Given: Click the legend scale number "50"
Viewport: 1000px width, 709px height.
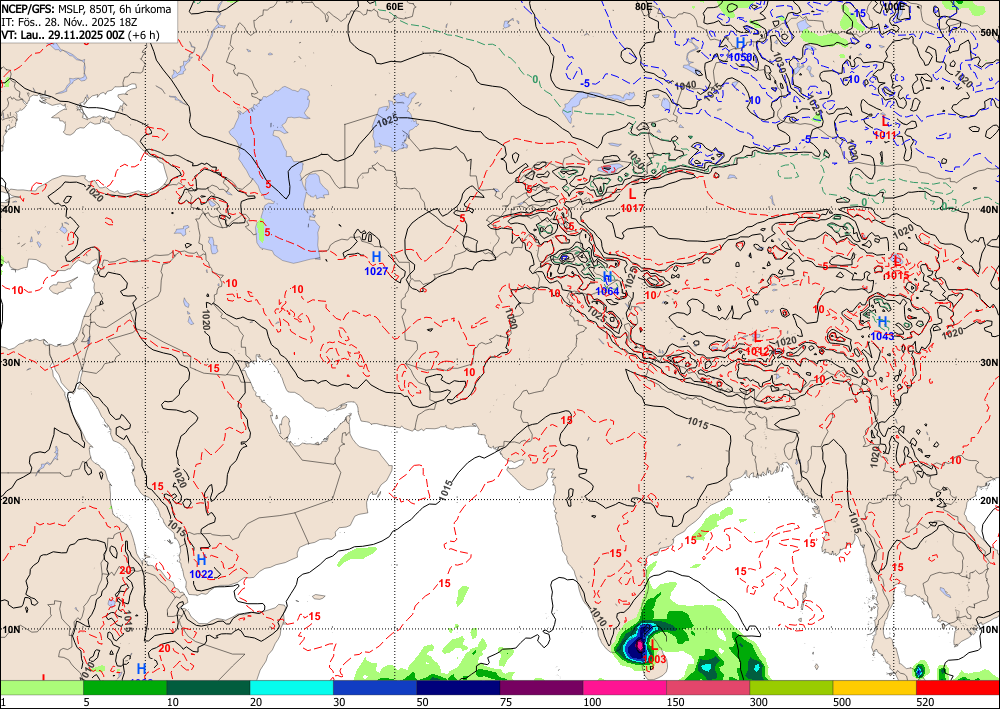Looking at the screenshot, I should (423, 703).
